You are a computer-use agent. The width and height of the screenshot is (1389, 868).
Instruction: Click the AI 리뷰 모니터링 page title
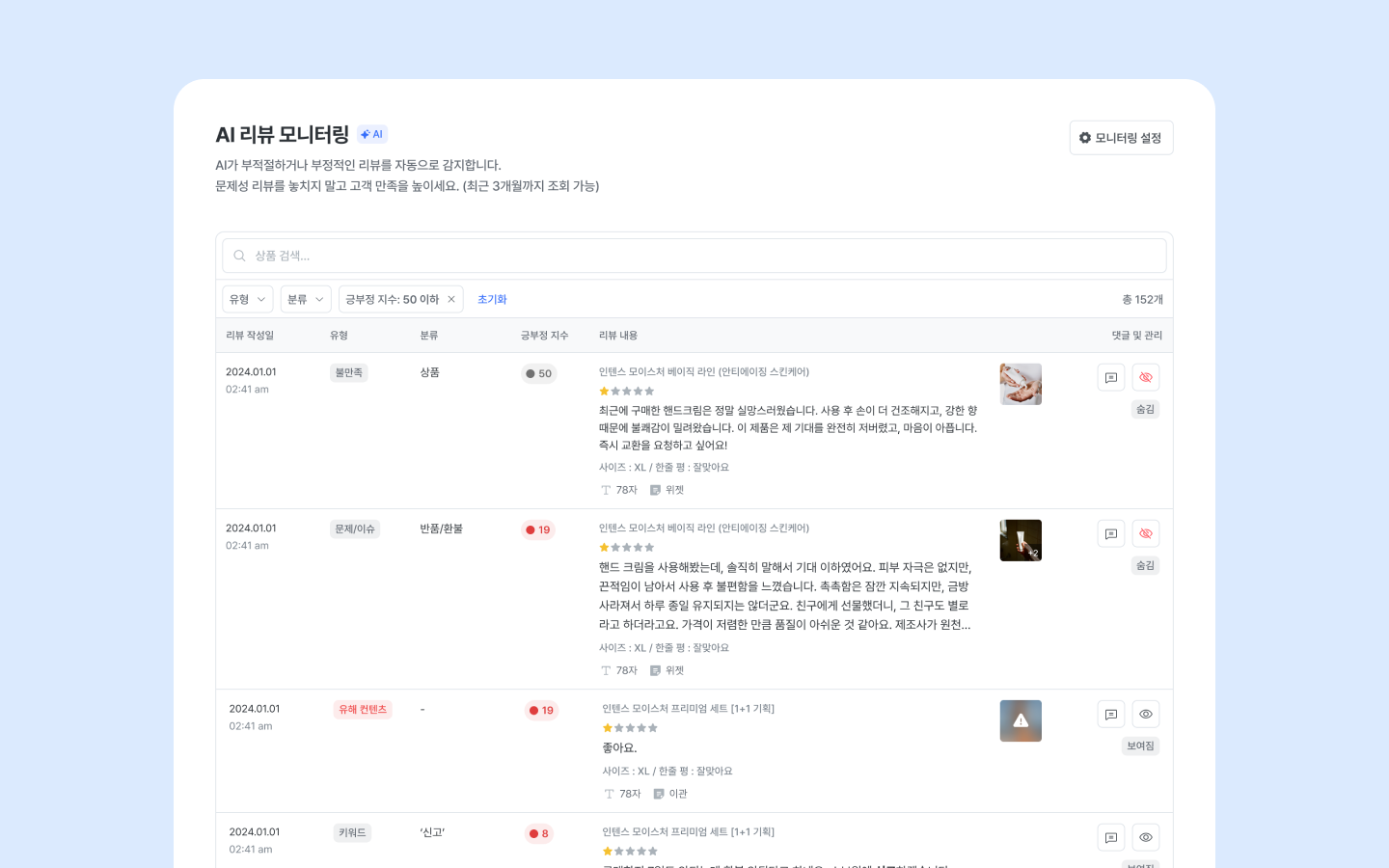click(282, 134)
